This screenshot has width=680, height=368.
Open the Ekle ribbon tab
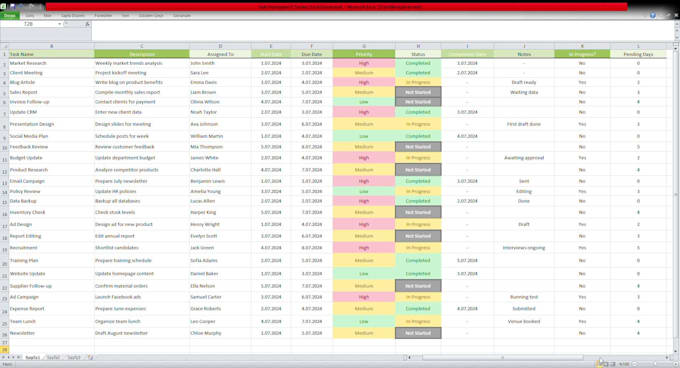pyautogui.click(x=47, y=15)
